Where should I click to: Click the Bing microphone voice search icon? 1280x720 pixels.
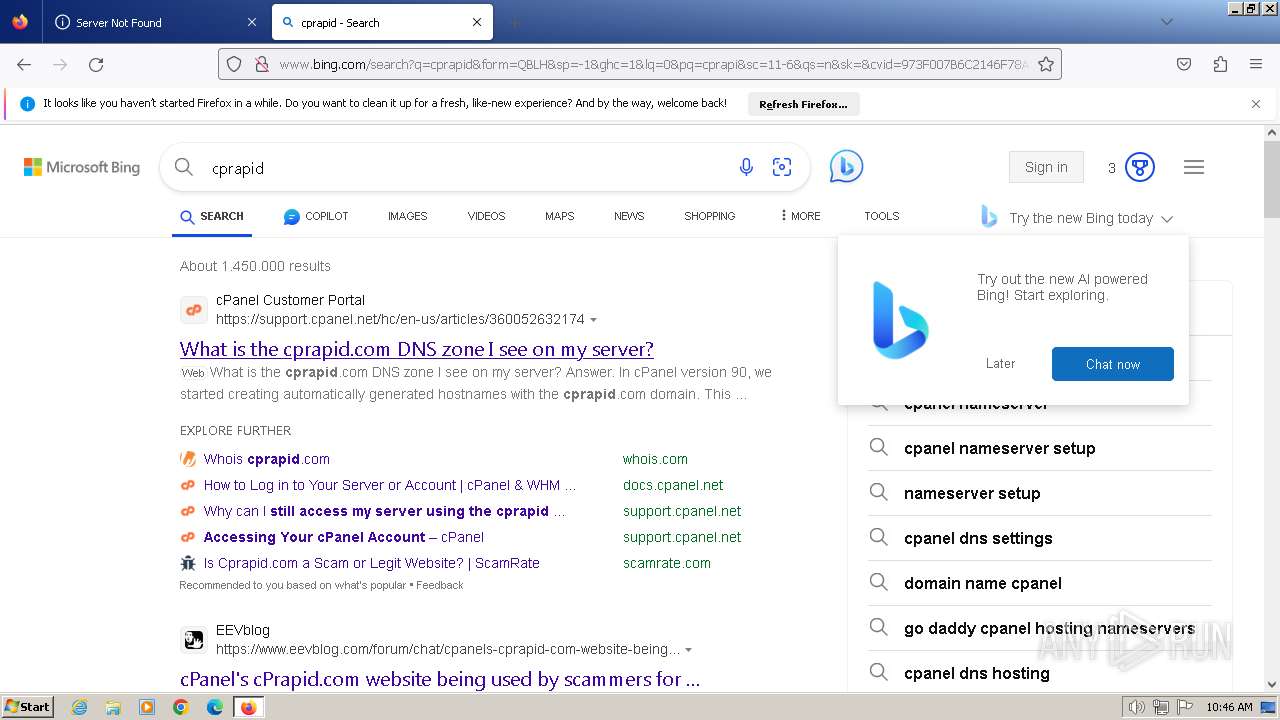pyautogui.click(x=746, y=167)
